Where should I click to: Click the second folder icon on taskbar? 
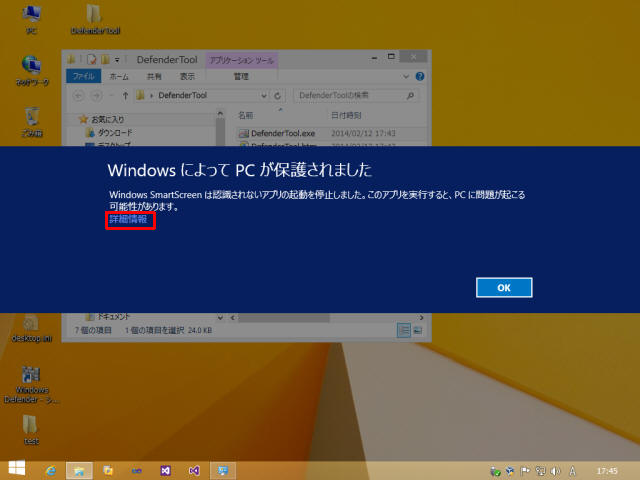pyautogui.click(x=108, y=471)
